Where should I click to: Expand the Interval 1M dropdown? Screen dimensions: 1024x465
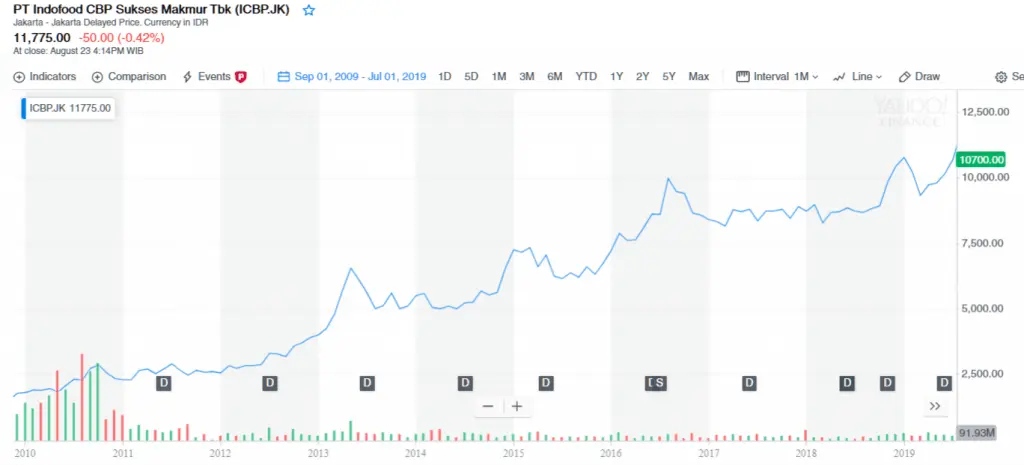pos(777,76)
